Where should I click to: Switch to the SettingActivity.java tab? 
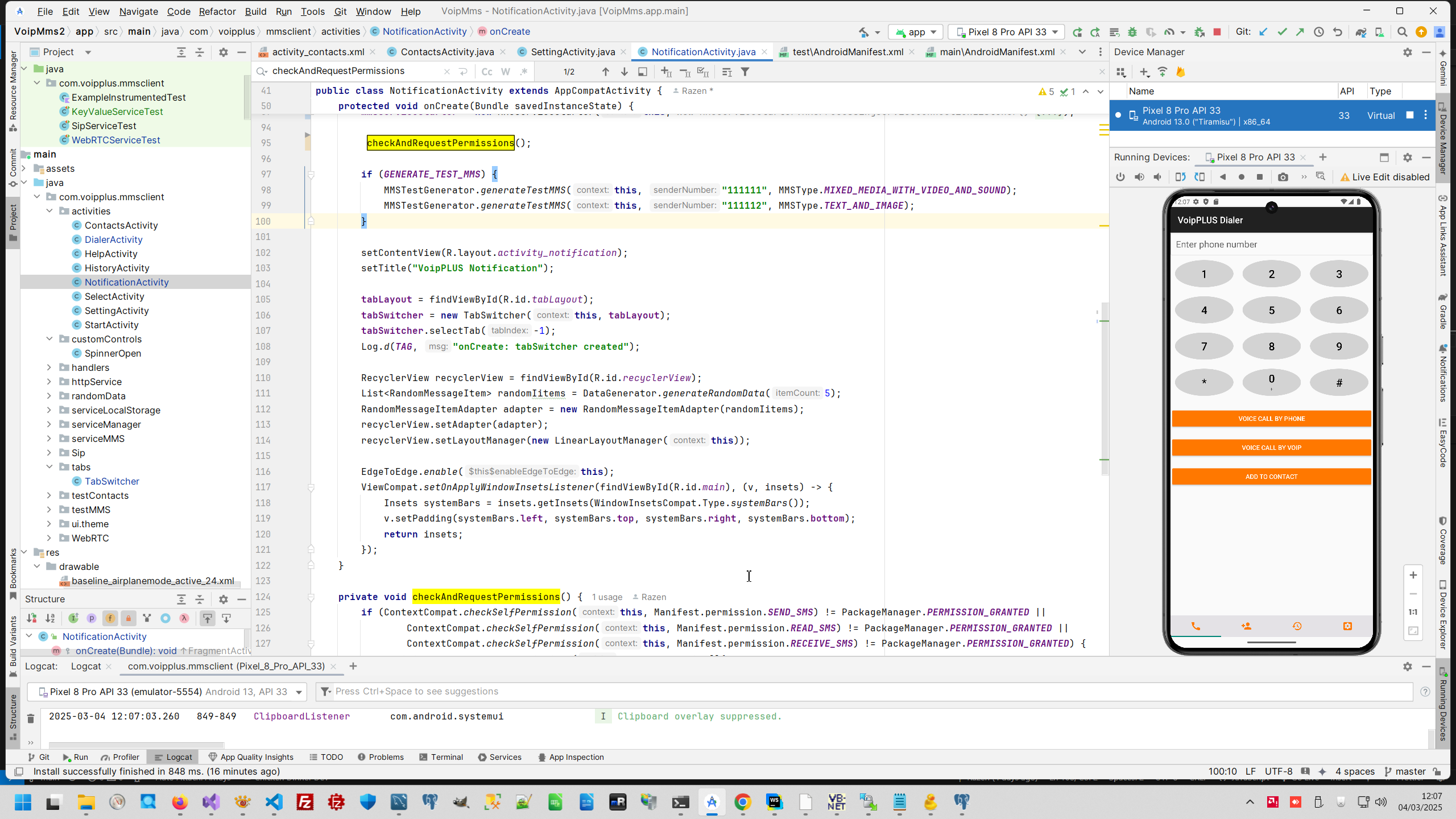coord(572,52)
